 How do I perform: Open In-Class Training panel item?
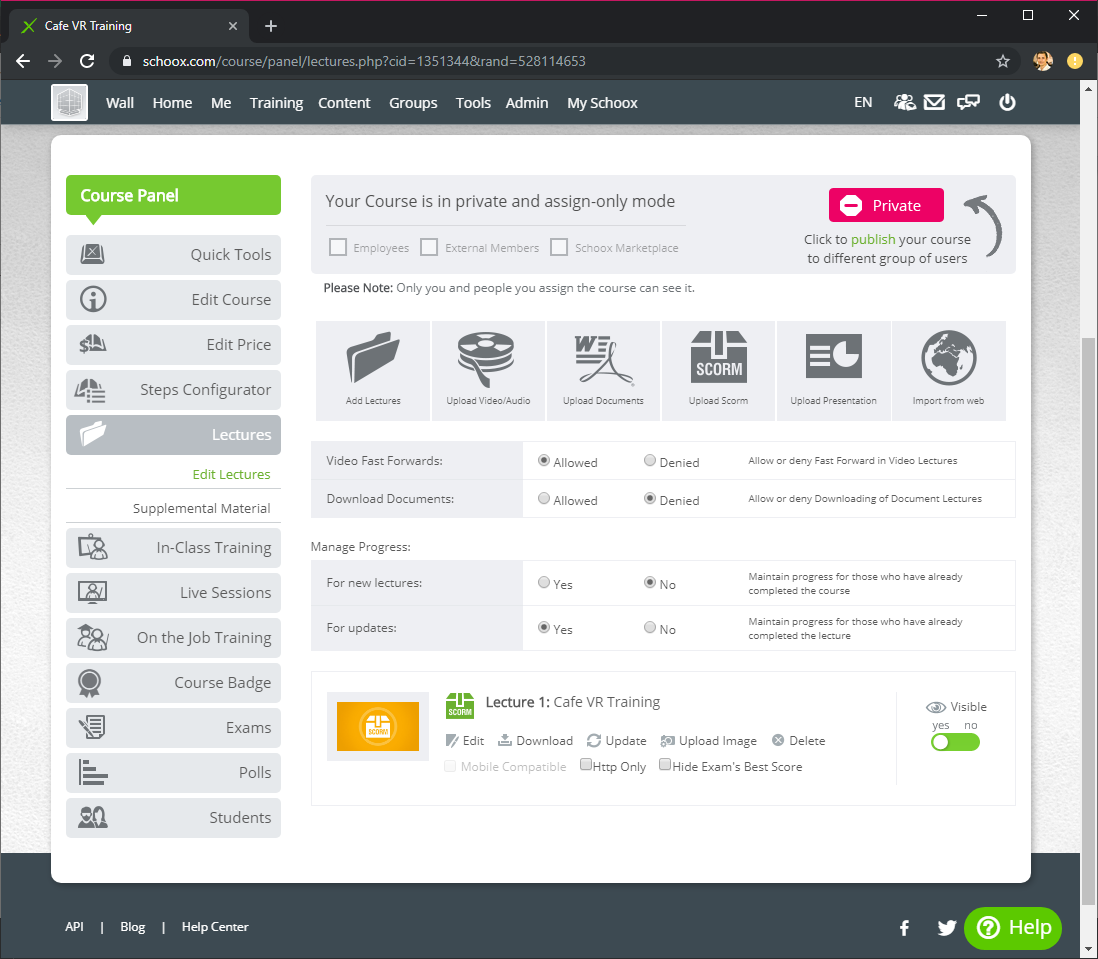pos(174,547)
